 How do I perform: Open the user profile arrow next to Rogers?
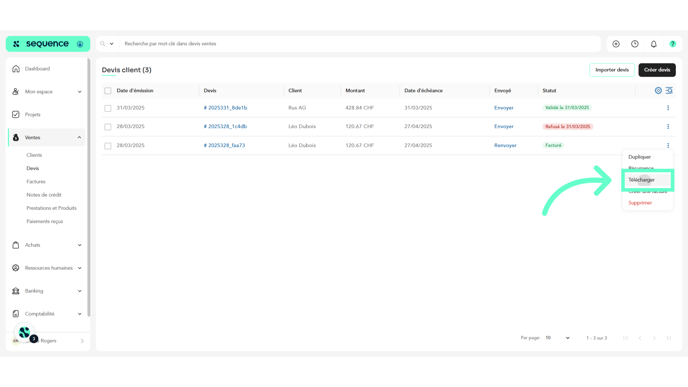[82, 341]
